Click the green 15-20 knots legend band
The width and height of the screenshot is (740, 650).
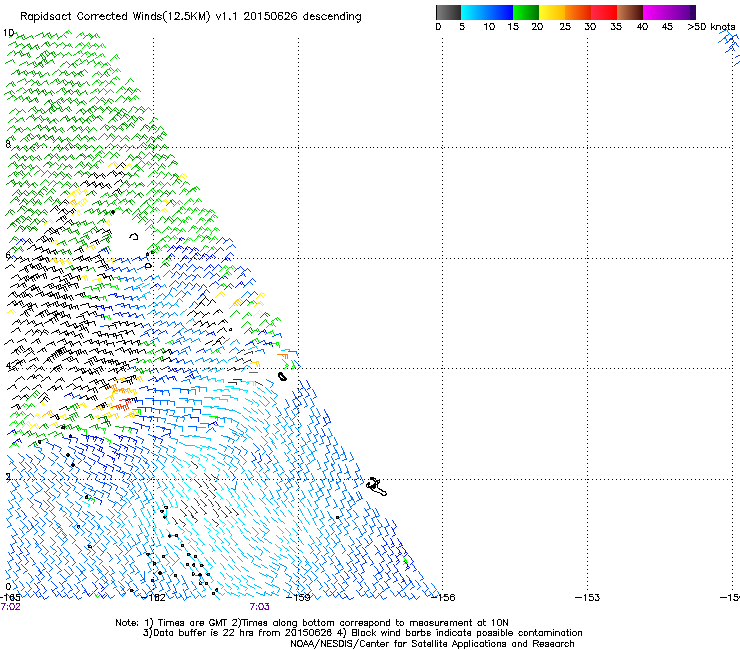526,12
